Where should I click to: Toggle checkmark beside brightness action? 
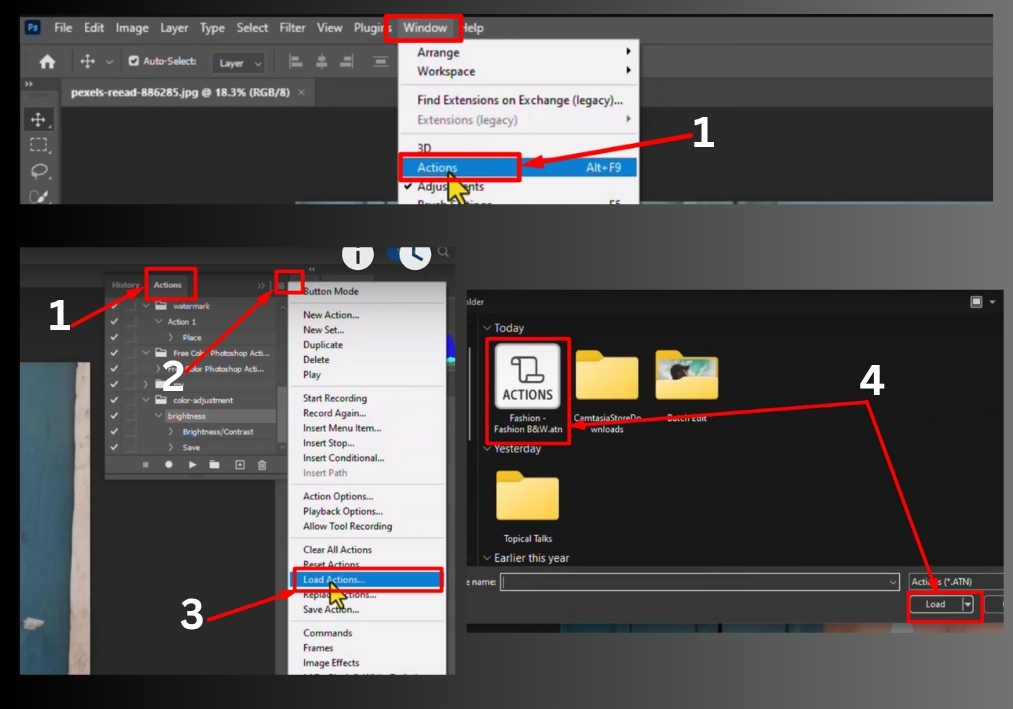[114, 416]
